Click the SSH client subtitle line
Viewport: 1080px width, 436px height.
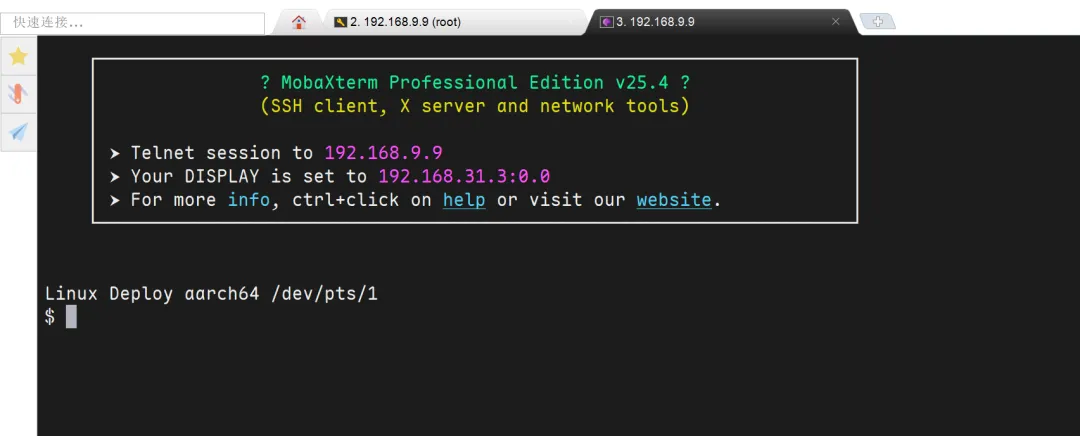coord(475,107)
